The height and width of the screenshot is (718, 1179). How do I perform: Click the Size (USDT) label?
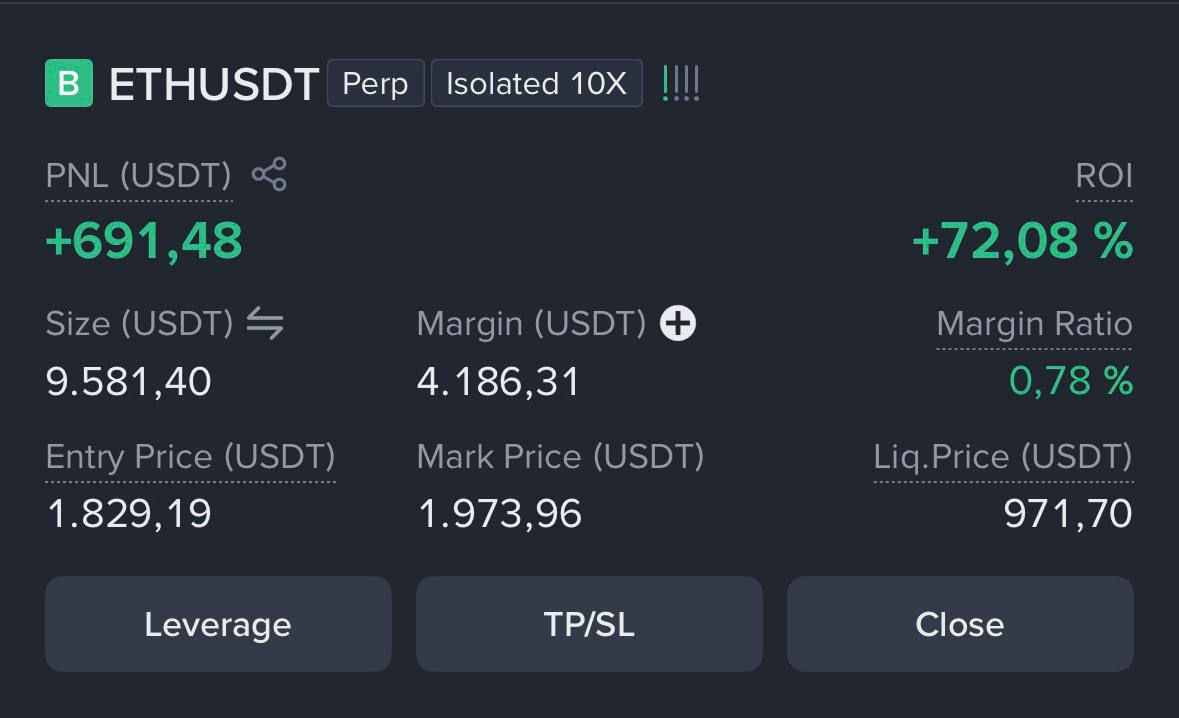tap(139, 324)
